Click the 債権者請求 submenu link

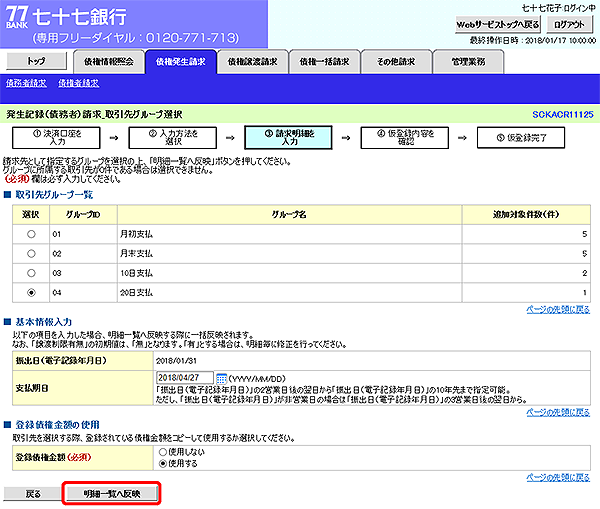[x=79, y=83]
